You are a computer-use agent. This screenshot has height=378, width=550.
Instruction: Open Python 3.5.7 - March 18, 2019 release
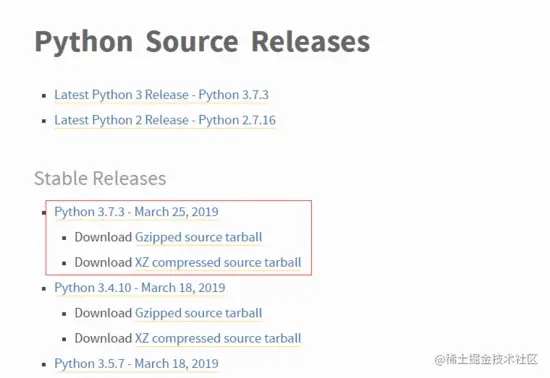click(x=136, y=364)
